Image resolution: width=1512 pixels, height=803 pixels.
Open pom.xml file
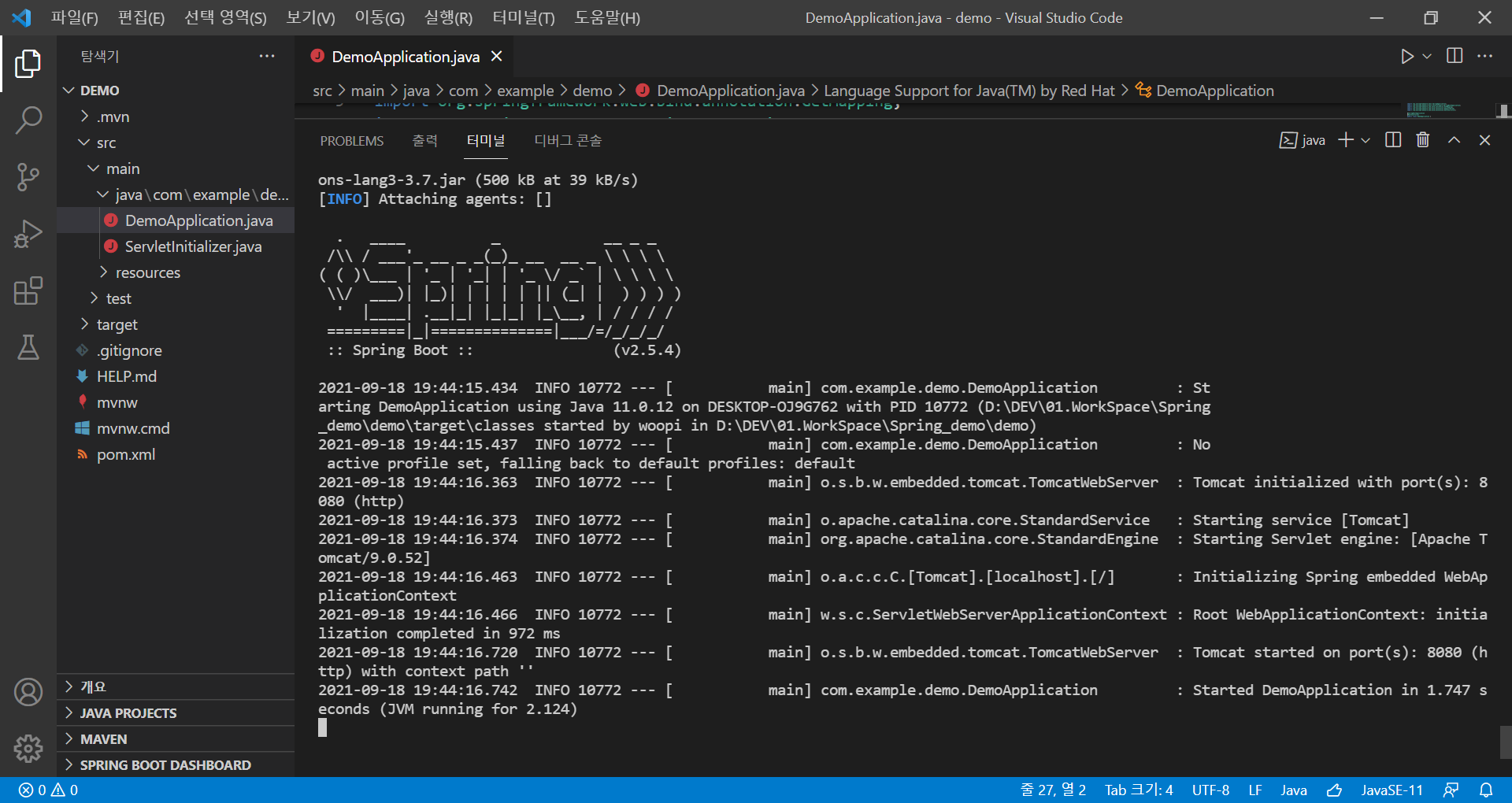pyautogui.click(x=176, y=454)
